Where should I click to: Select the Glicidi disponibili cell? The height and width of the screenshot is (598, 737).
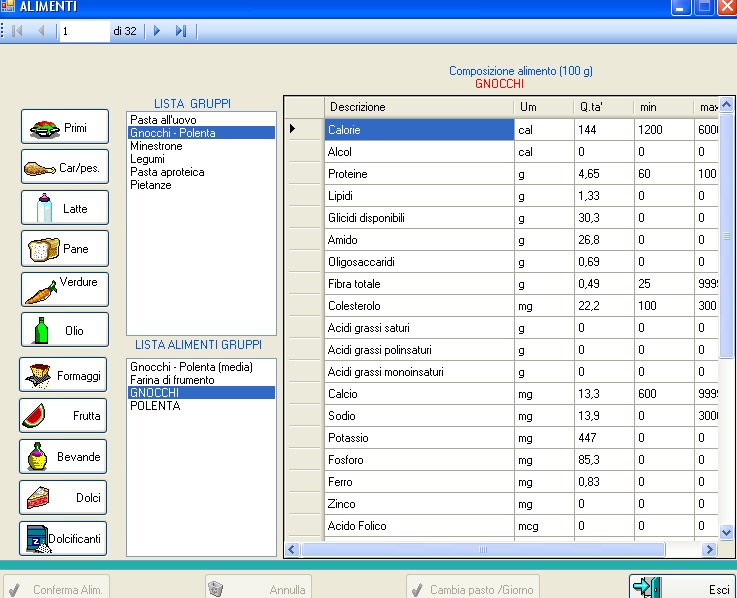tap(419, 218)
